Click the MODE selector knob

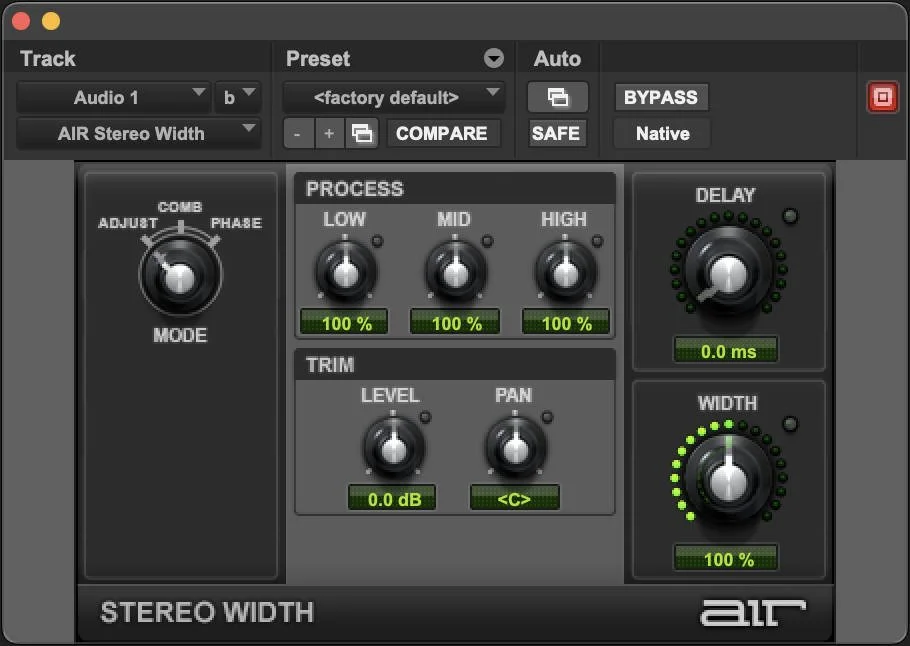[180, 275]
